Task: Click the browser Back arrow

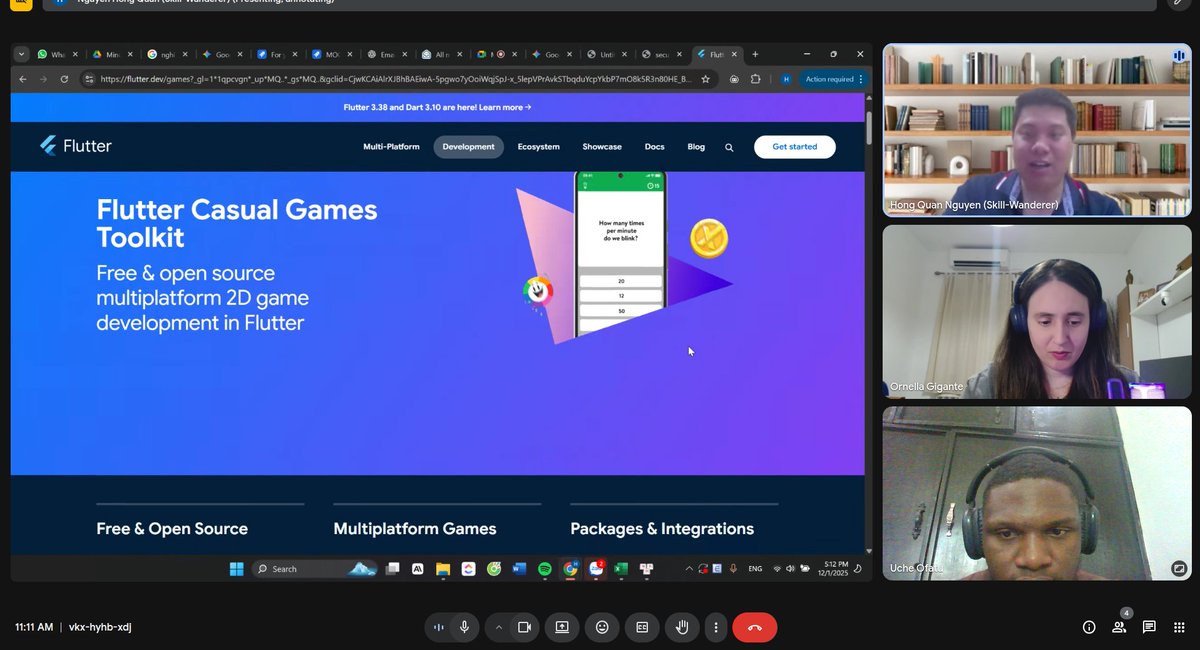Action: 23,79
